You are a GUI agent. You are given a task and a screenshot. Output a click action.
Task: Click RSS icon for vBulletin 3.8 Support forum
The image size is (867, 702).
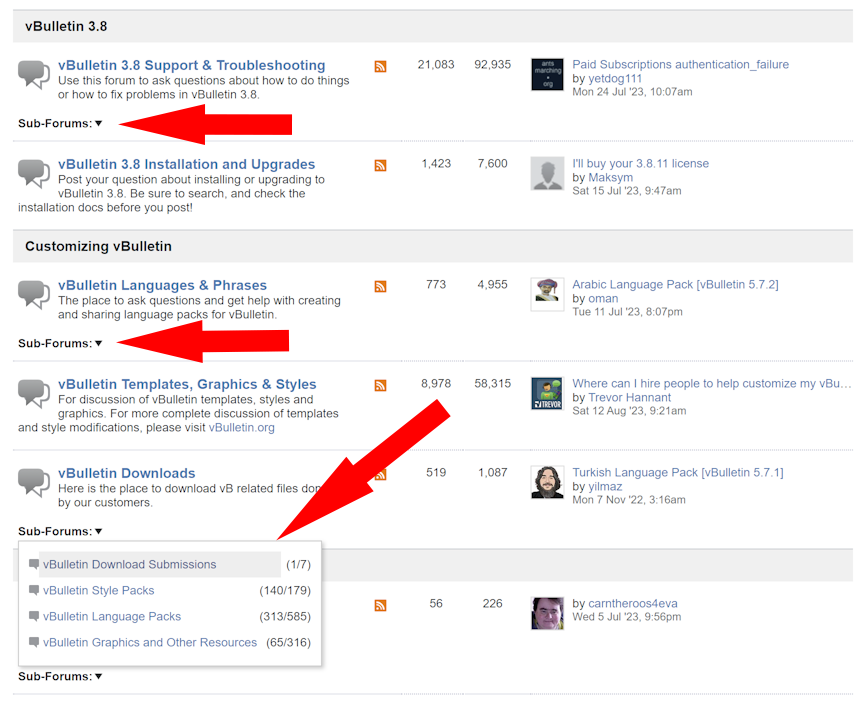(x=380, y=66)
